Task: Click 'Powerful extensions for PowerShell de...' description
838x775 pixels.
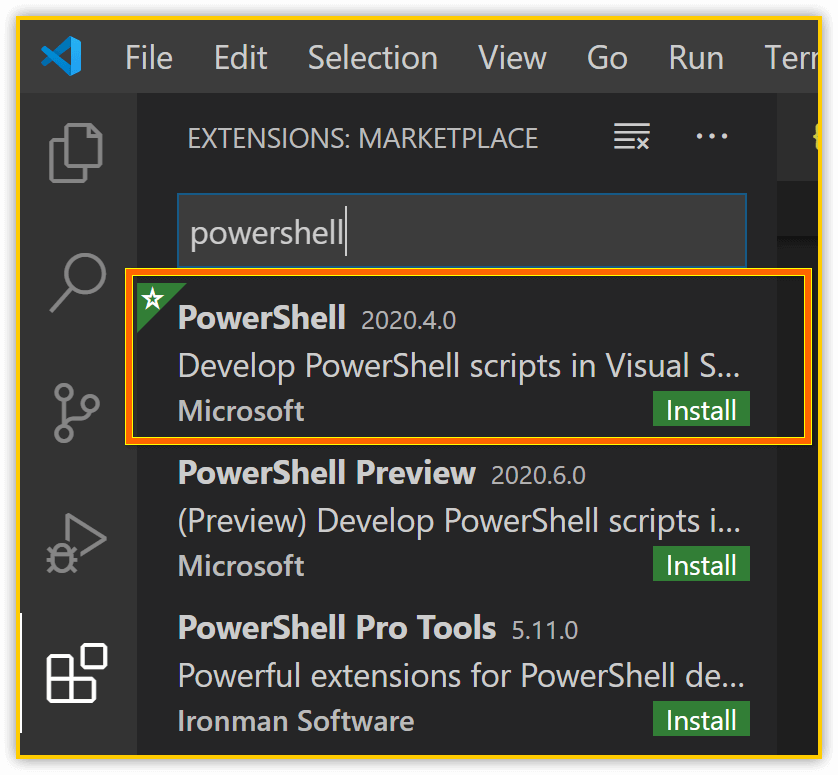Action: pos(461,676)
